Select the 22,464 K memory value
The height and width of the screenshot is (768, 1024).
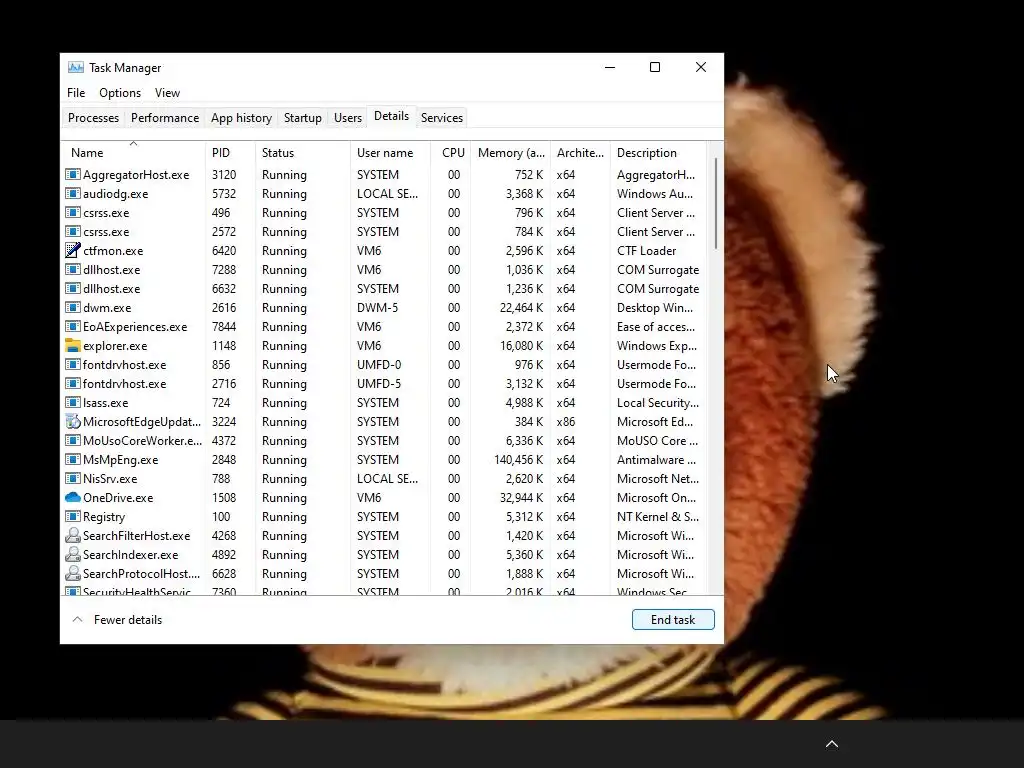click(521, 308)
